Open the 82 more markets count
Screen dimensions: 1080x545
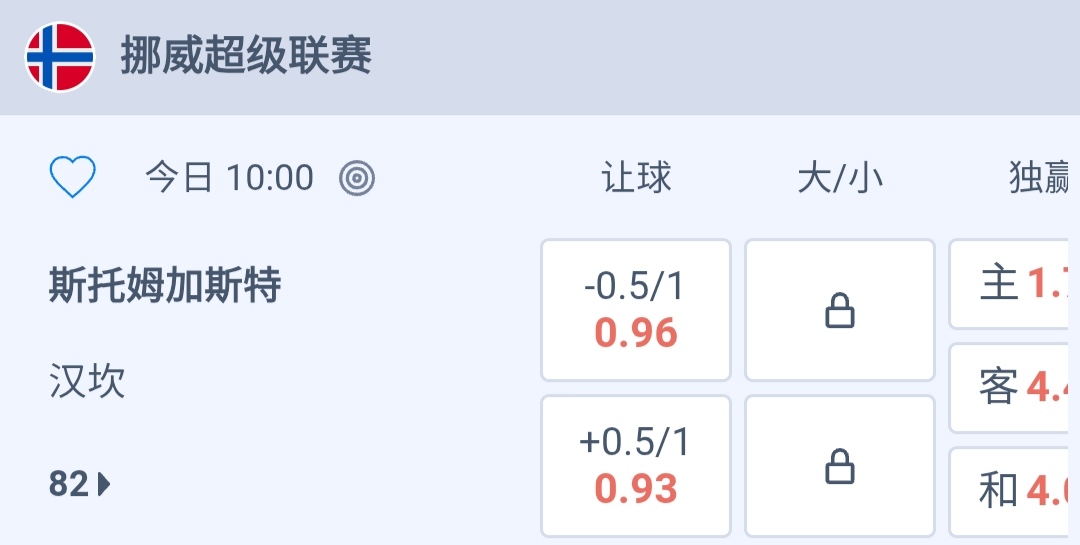pyautogui.click(x=69, y=485)
